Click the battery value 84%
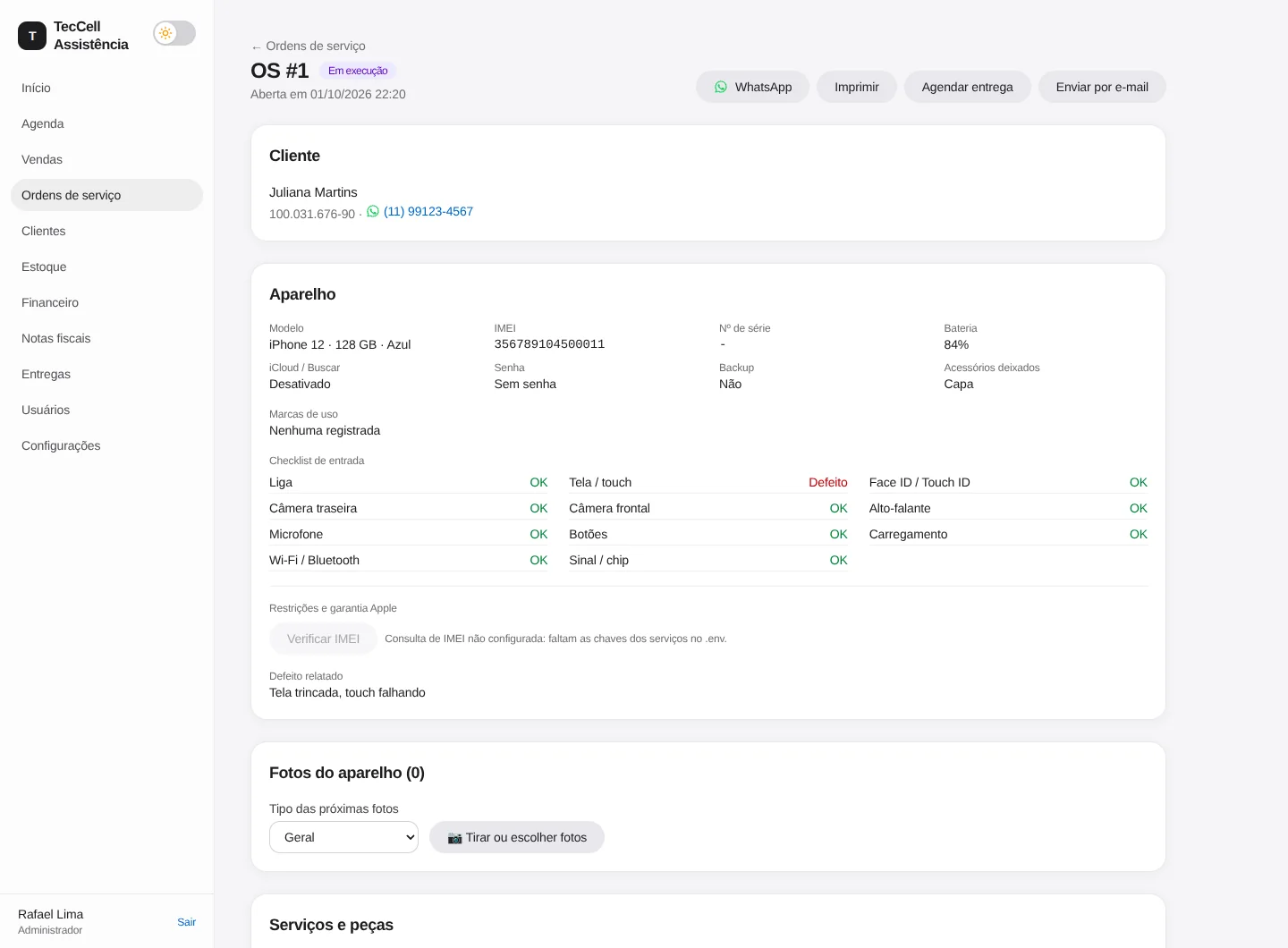 point(956,344)
